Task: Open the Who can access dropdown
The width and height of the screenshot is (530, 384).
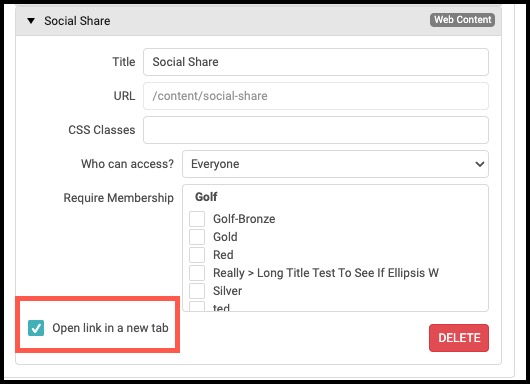Action: click(x=335, y=164)
